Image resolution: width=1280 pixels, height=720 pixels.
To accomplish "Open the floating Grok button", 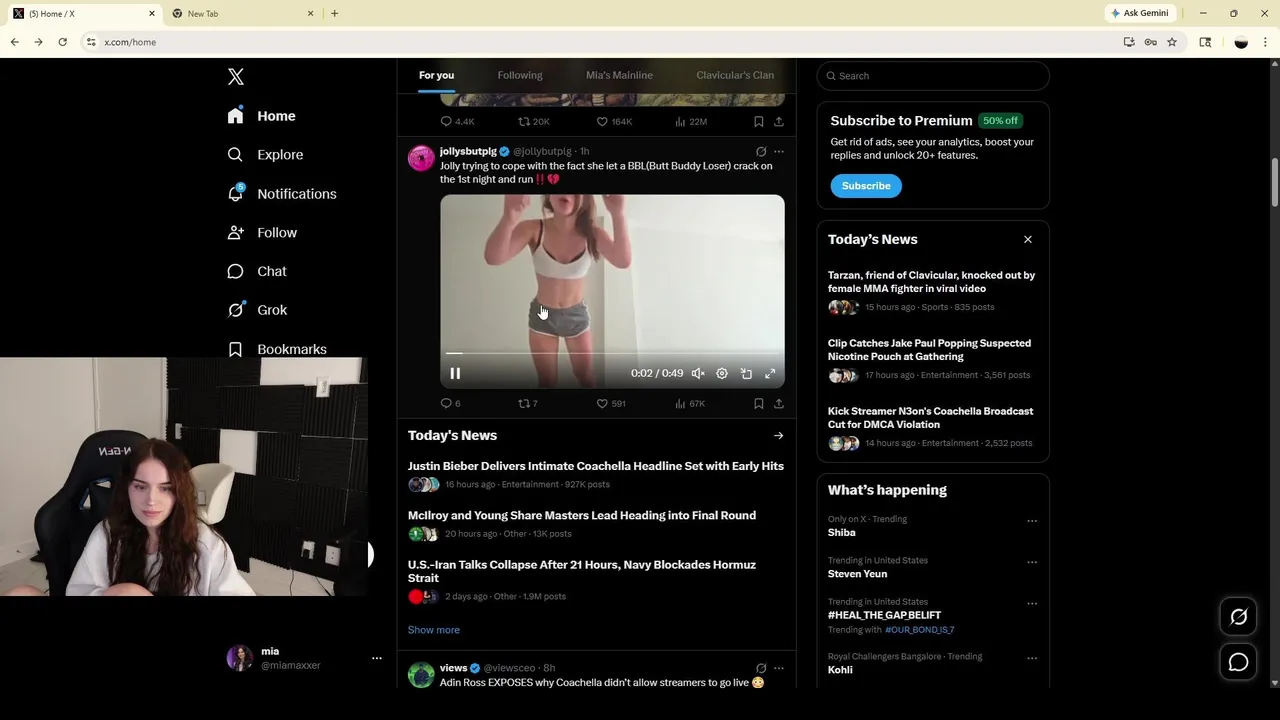I will (1238, 617).
